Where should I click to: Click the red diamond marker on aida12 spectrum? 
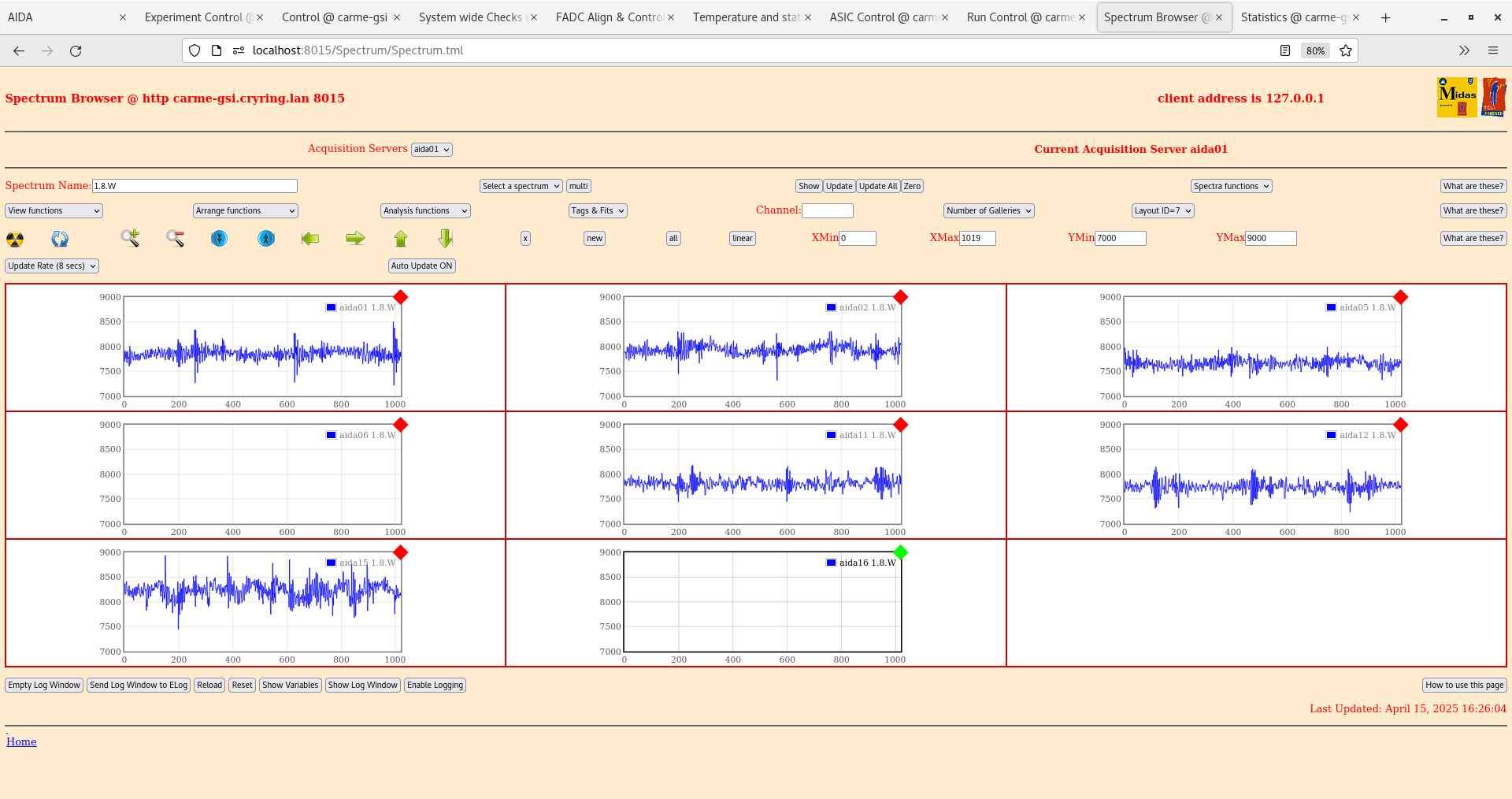1401,425
